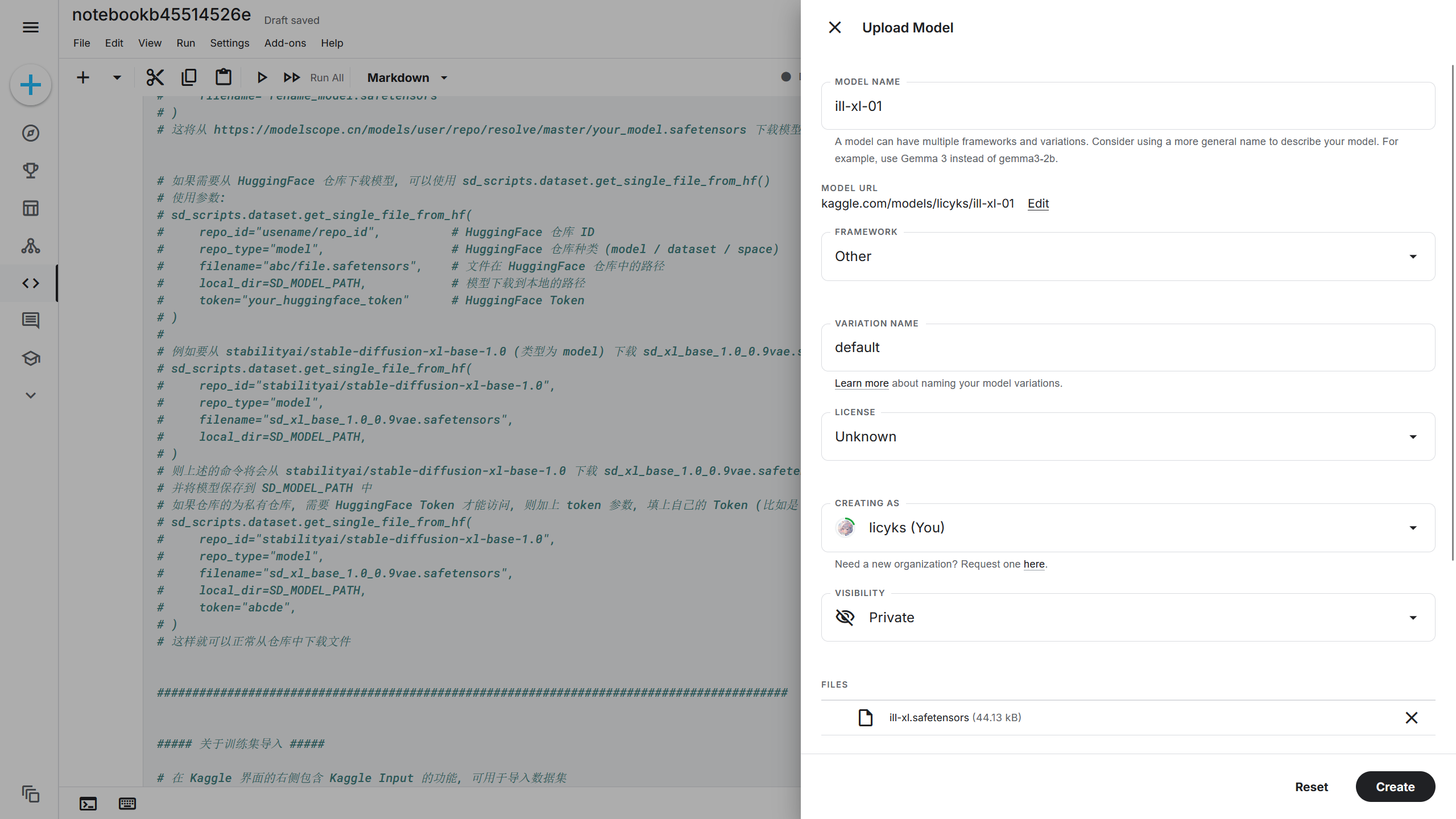Click the Variation Name input field
This screenshot has height=819, width=1456.
click(x=1128, y=348)
